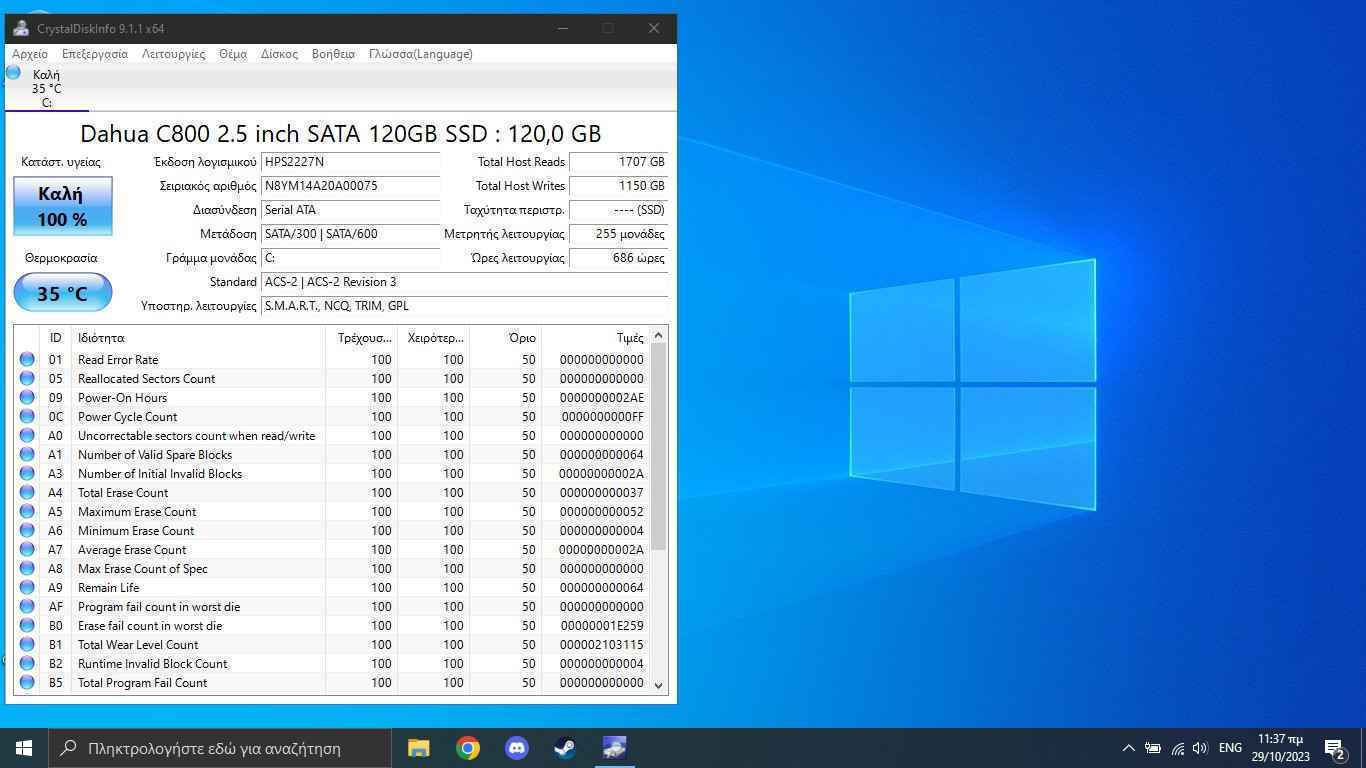Click the supported features field S.M.A.R.T., NCQ, TRIM, GPL
The width and height of the screenshot is (1366, 768).
464,306
